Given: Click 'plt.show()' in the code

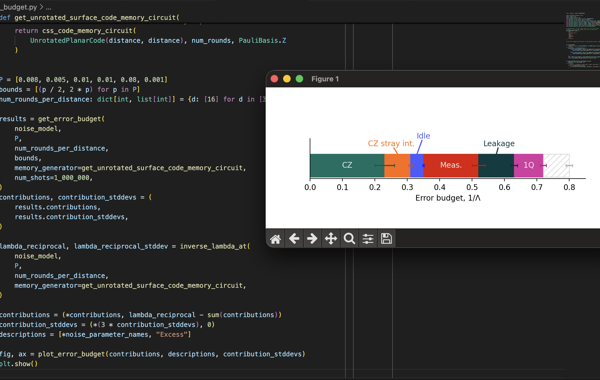Looking at the screenshot, I should pos(19,364).
